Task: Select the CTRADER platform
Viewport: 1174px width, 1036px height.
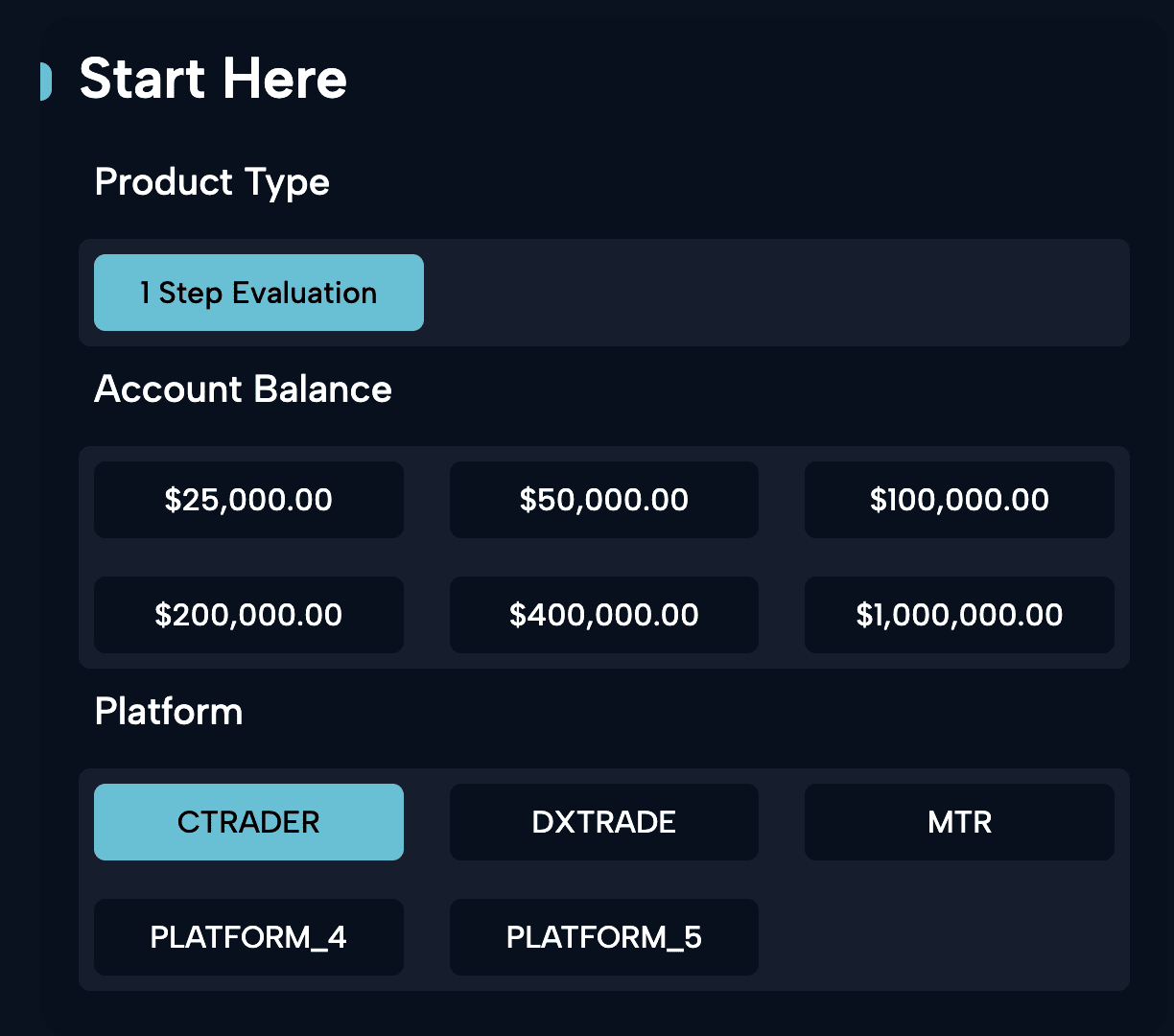Action: point(248,822)
